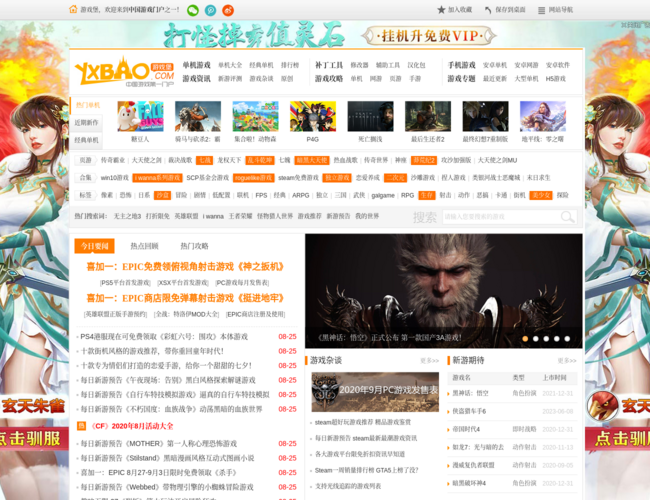
Task: Click the highlighted 沙盒 tag
Action: tap(162, 195)
